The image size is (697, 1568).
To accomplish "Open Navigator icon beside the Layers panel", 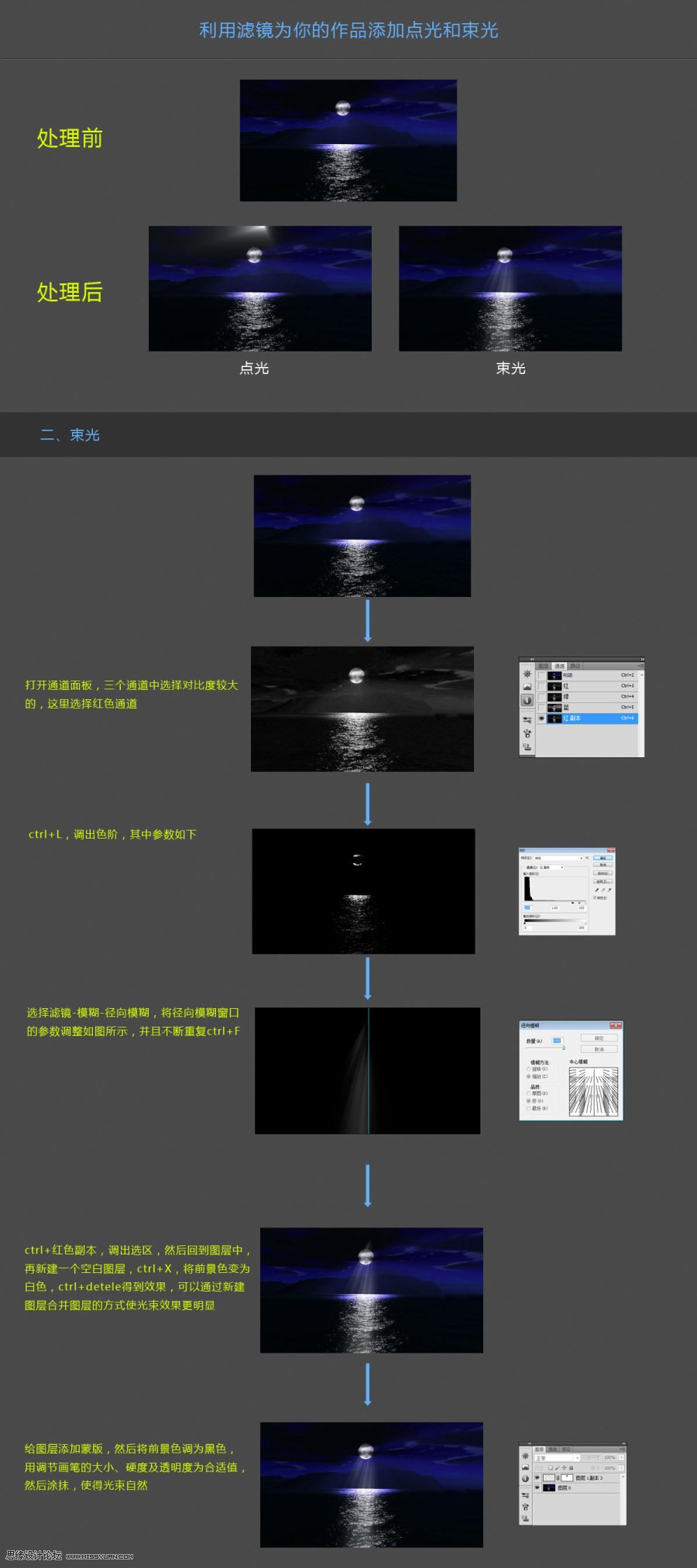I will (x=525, y=1456).
